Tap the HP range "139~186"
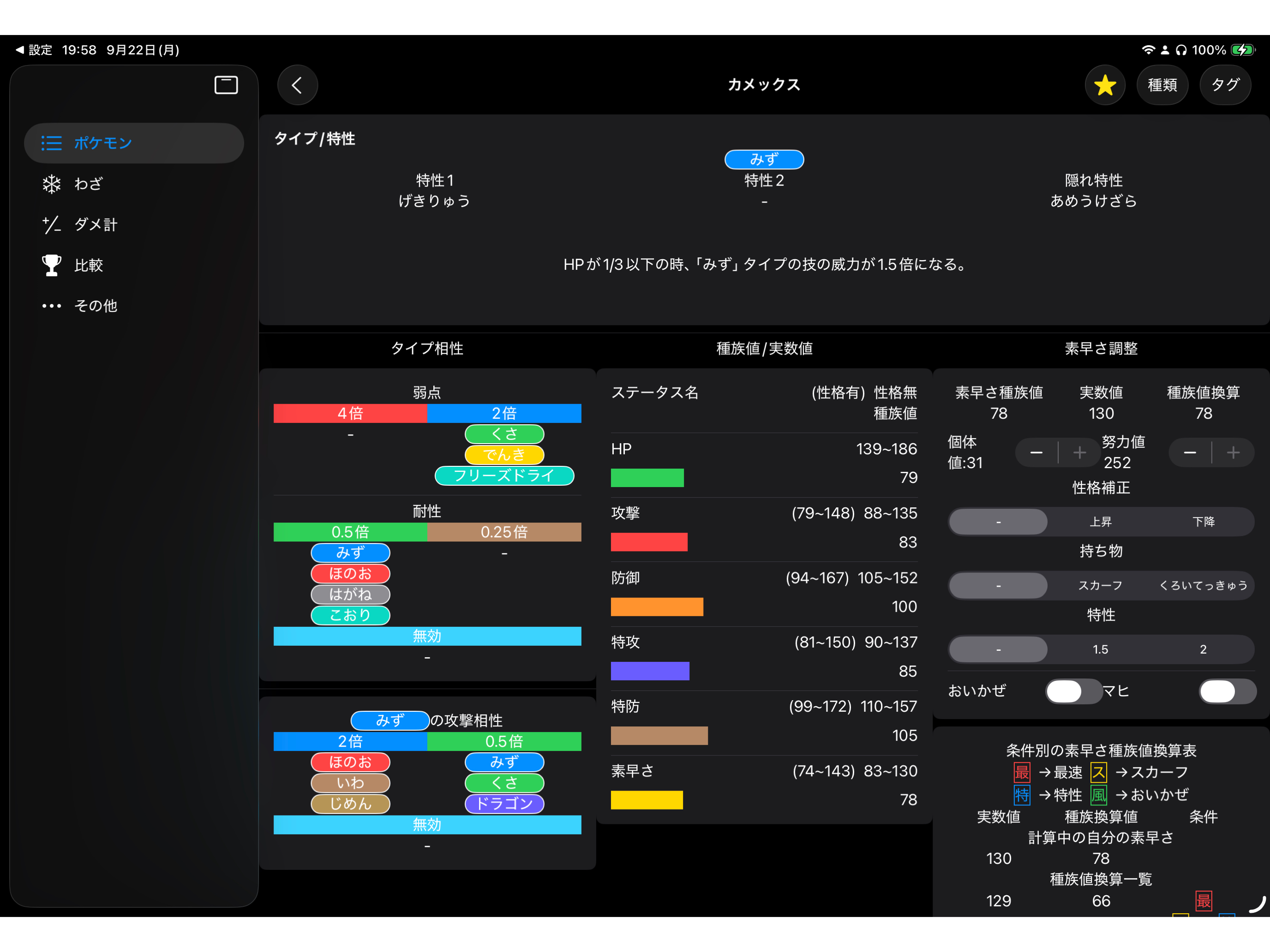 (x=887, y=449)
